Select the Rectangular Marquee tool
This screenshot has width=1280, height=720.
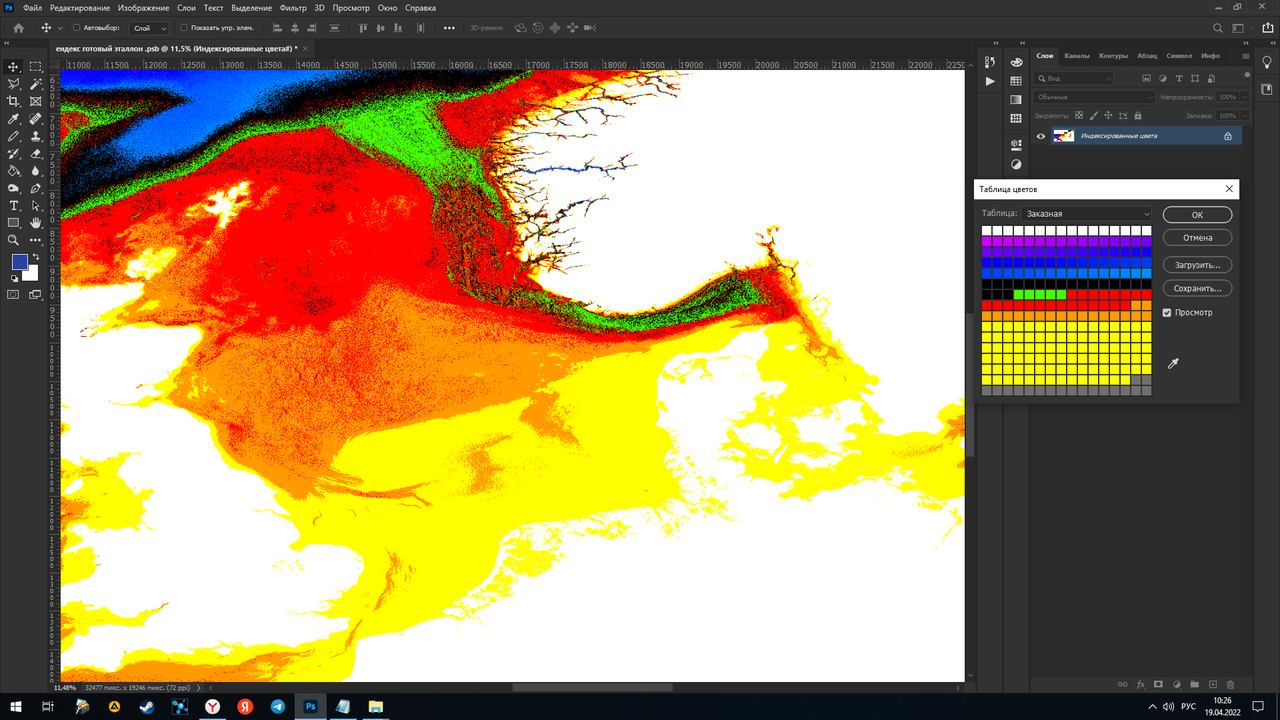point(36,67)
